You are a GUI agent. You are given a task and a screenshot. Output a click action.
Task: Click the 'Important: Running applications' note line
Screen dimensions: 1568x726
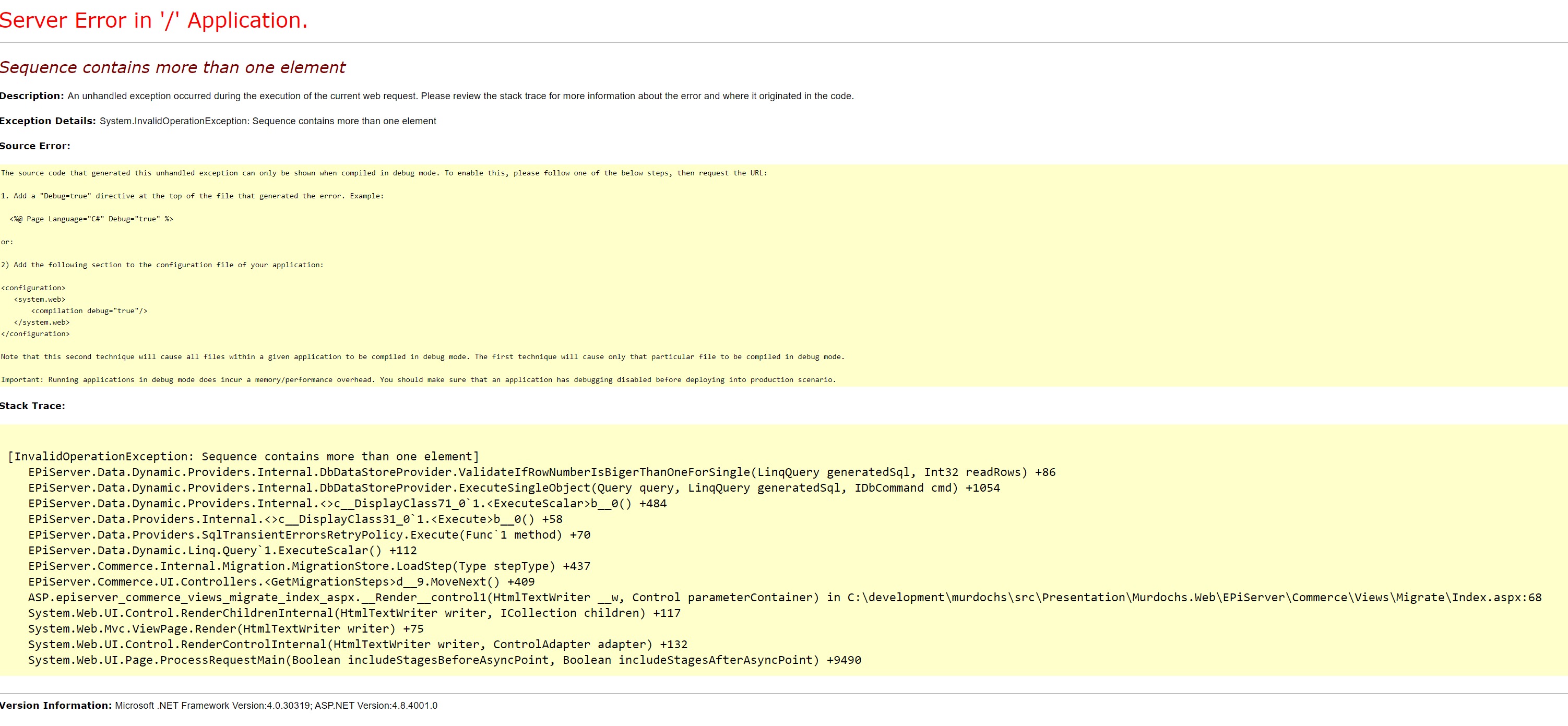click(x=418, y=380)
